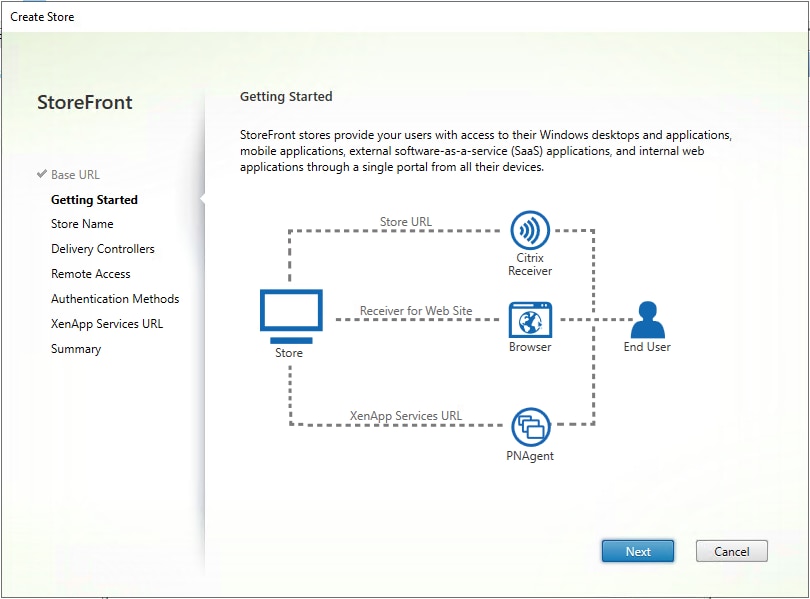
Task: Click the checkmark beside Base URL
Action: [x=41, y=174]
